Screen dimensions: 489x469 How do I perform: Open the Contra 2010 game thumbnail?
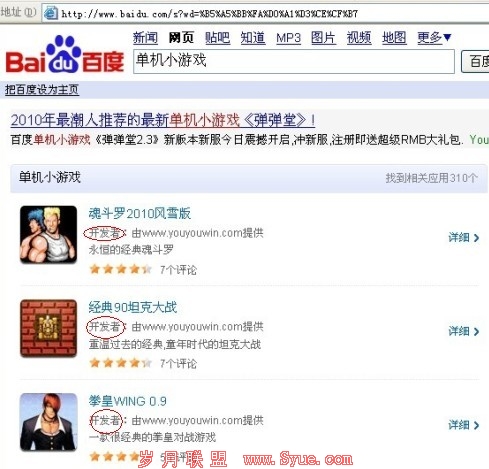click(48, 235)
